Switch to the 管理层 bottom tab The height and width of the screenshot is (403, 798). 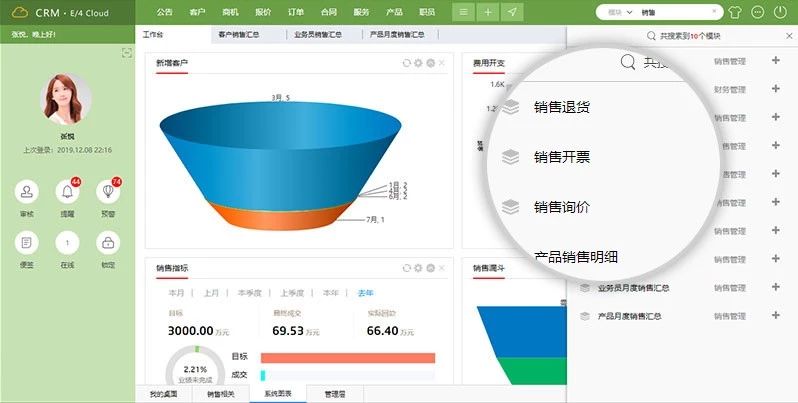click(336, 394)
